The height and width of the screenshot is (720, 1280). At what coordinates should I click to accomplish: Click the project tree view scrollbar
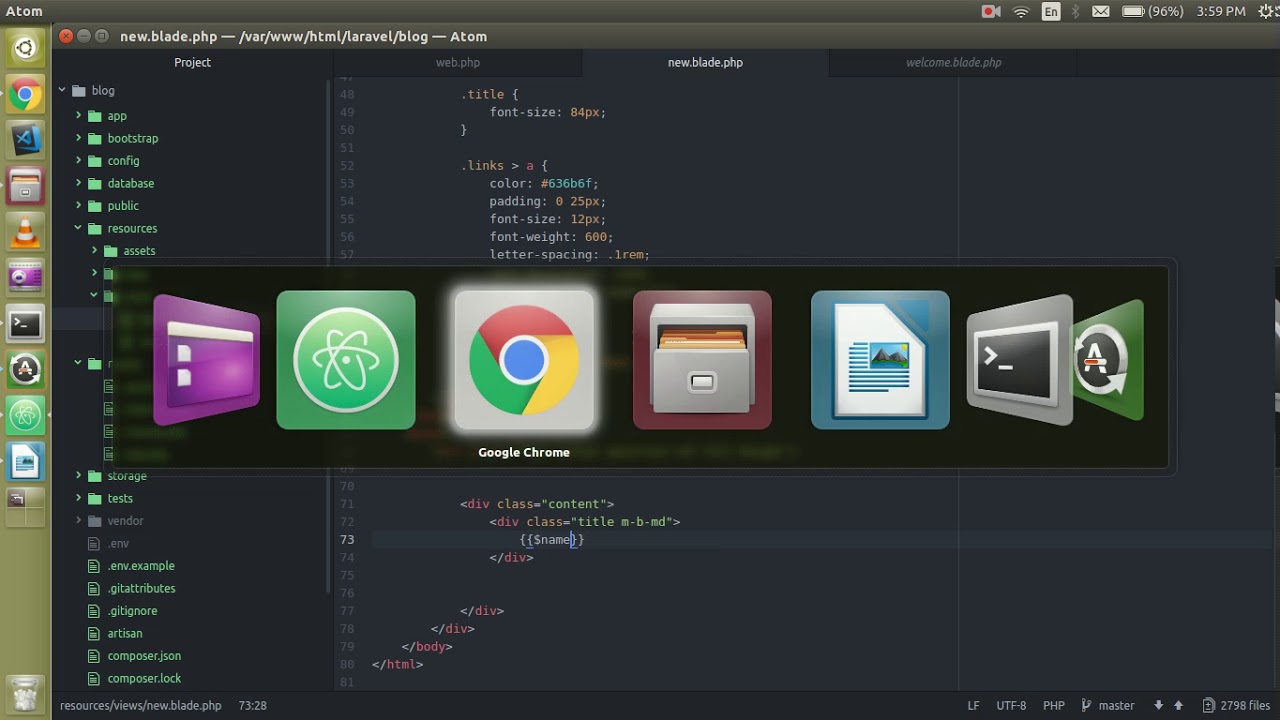(329, 335)
